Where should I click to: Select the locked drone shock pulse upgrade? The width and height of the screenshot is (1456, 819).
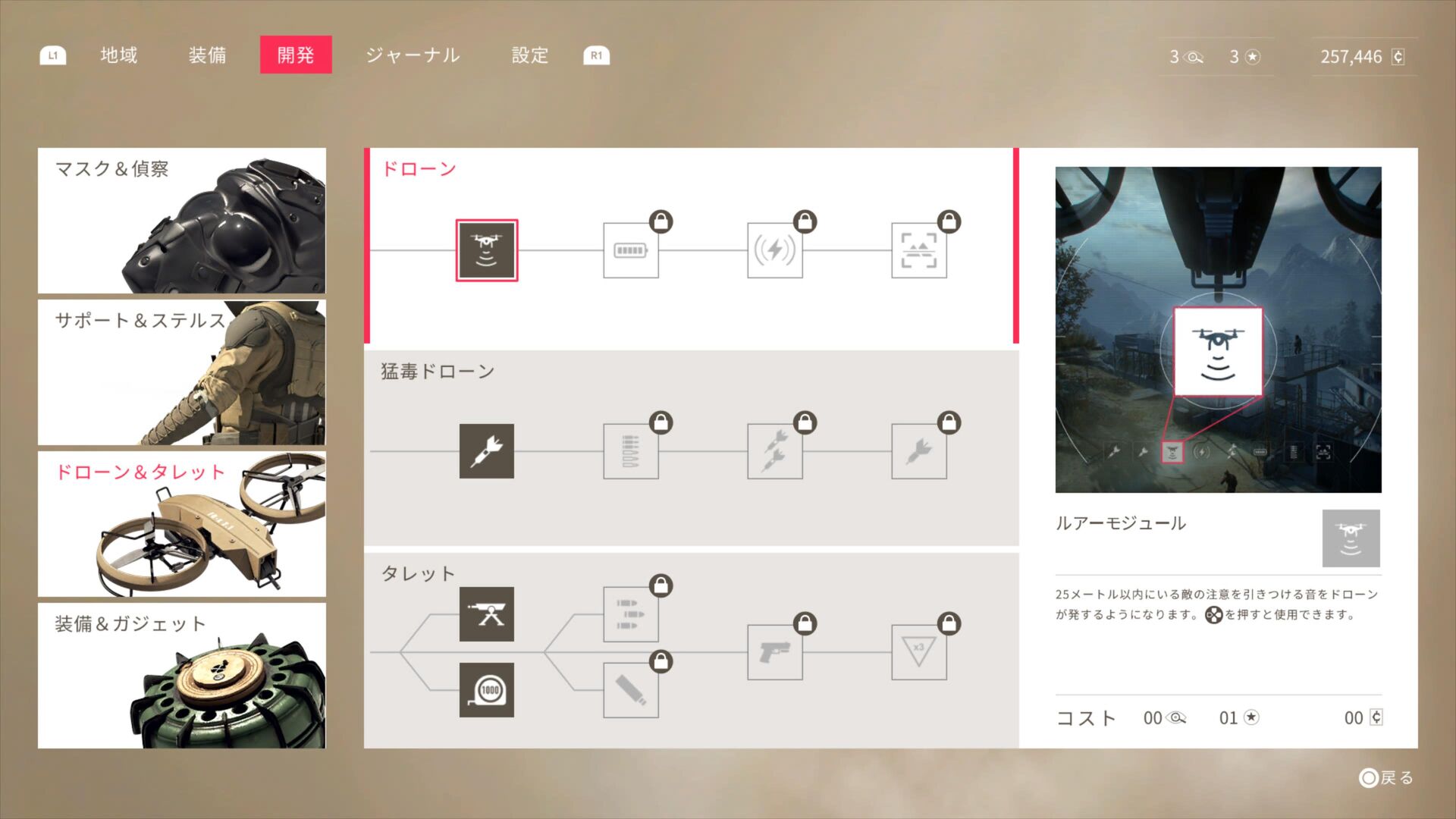tap(775, 250)
